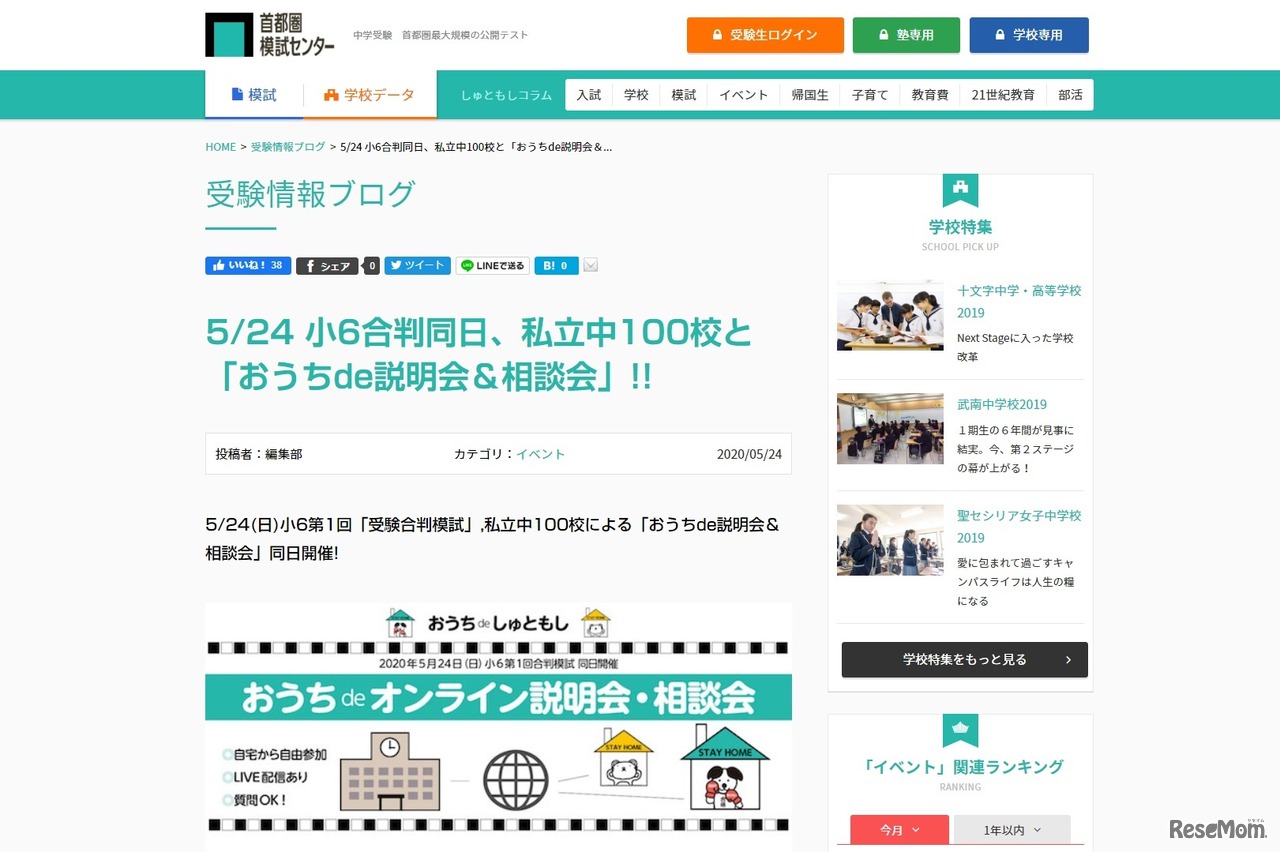Open the 今月 ranking dropdown
This screenshot has width=1280, height=852.
pyautogui.click(x=900, y=830)
